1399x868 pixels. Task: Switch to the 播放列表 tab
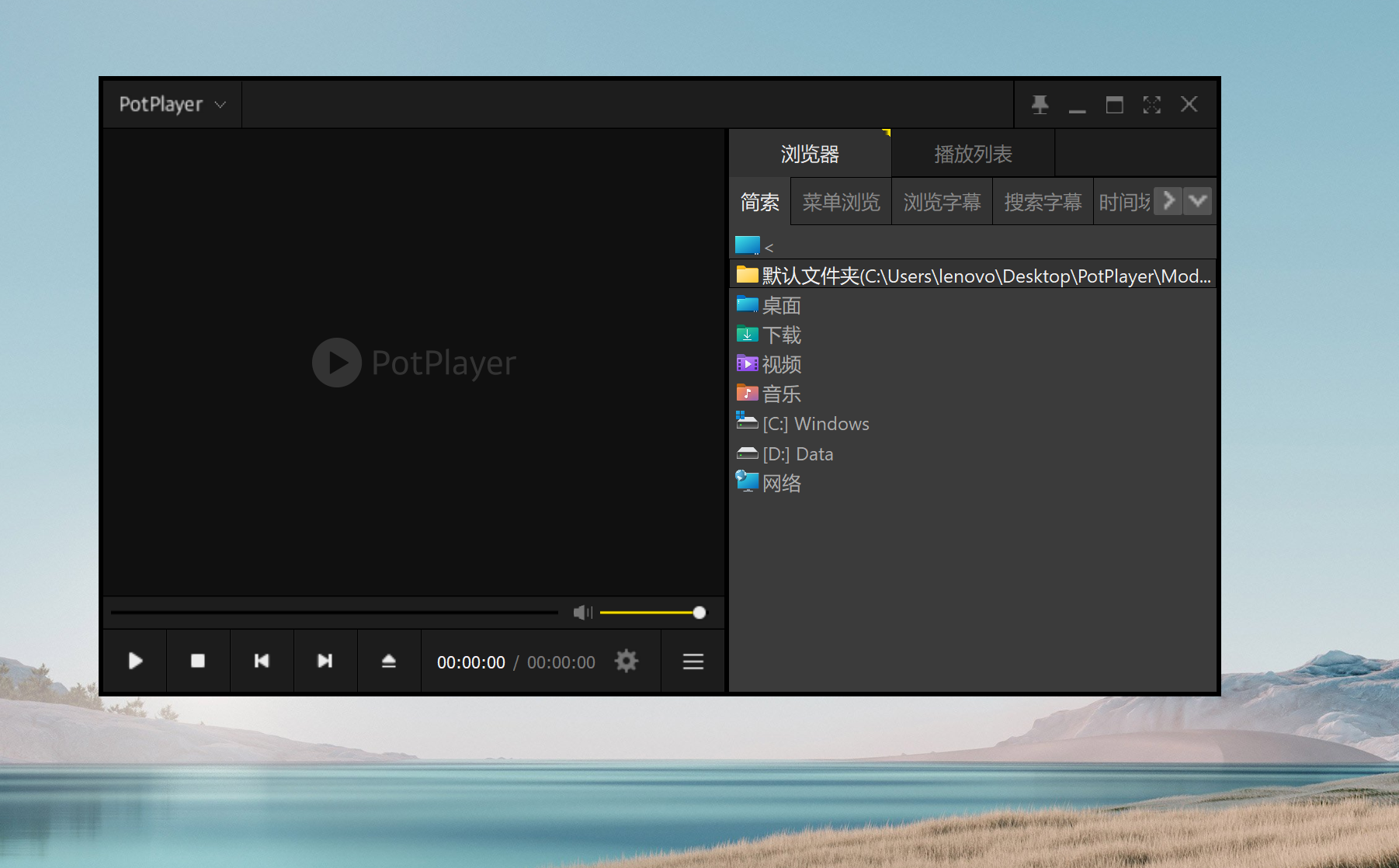973,154
